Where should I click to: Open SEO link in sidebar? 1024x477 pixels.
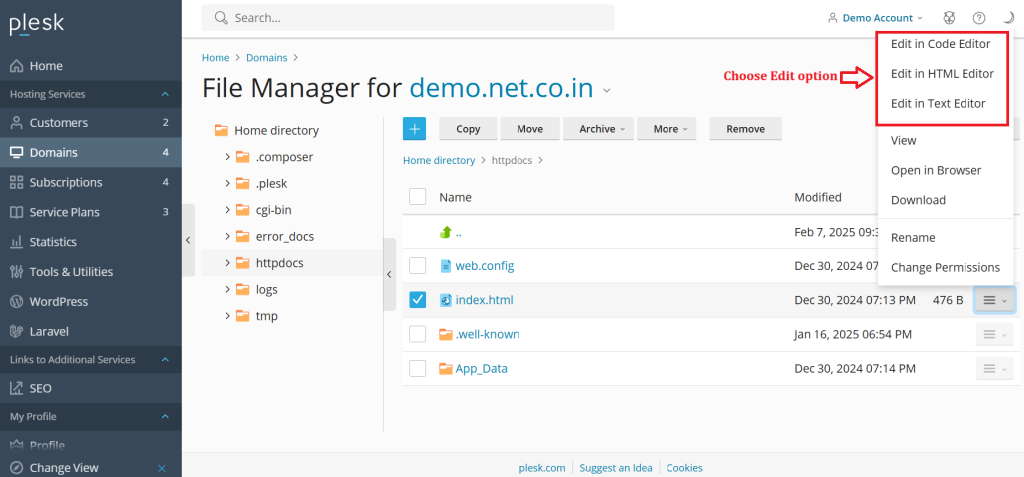click(x=91, y=388)
